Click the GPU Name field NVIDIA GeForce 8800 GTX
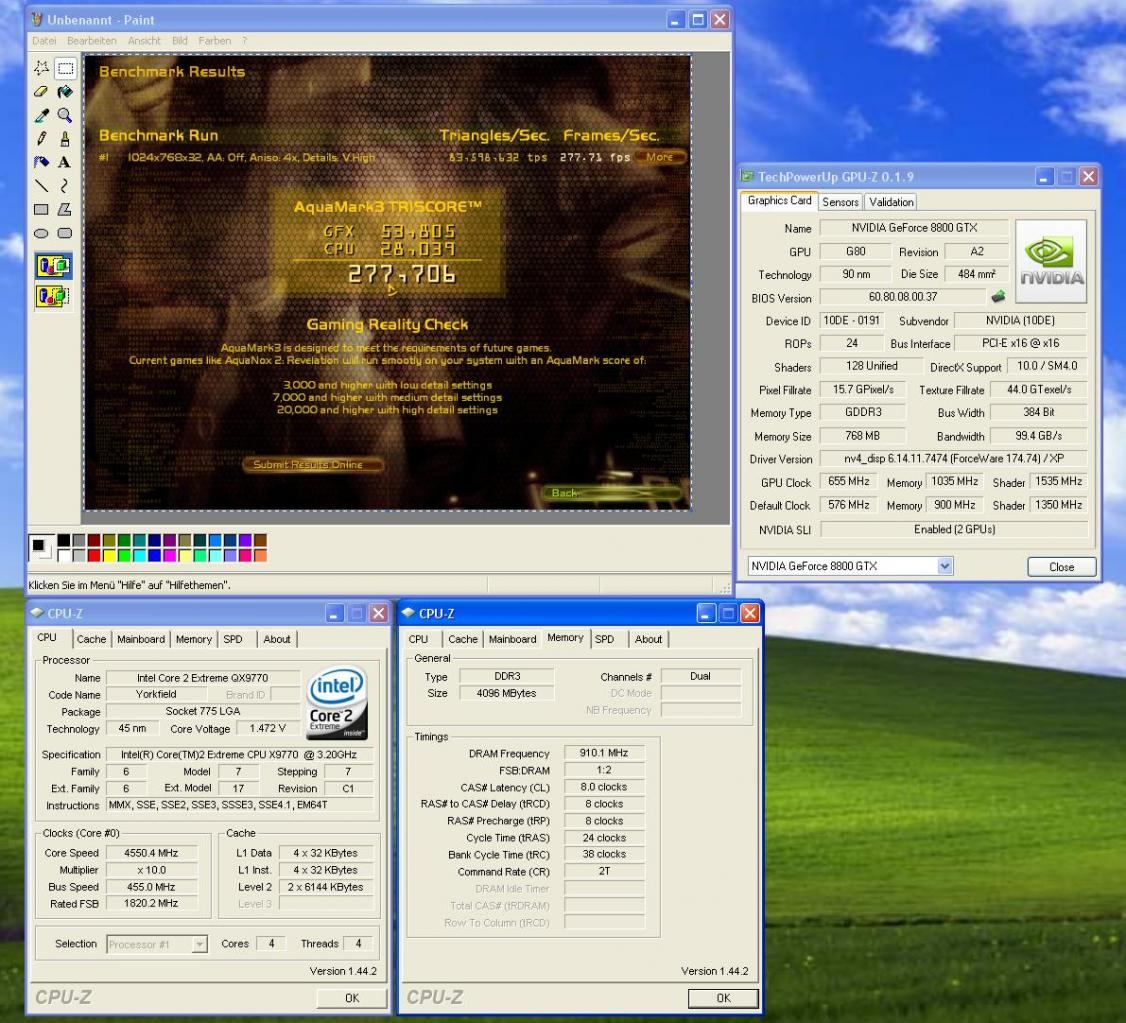This screenshot has height=1023, width=1126. click(x=913, y=228)
